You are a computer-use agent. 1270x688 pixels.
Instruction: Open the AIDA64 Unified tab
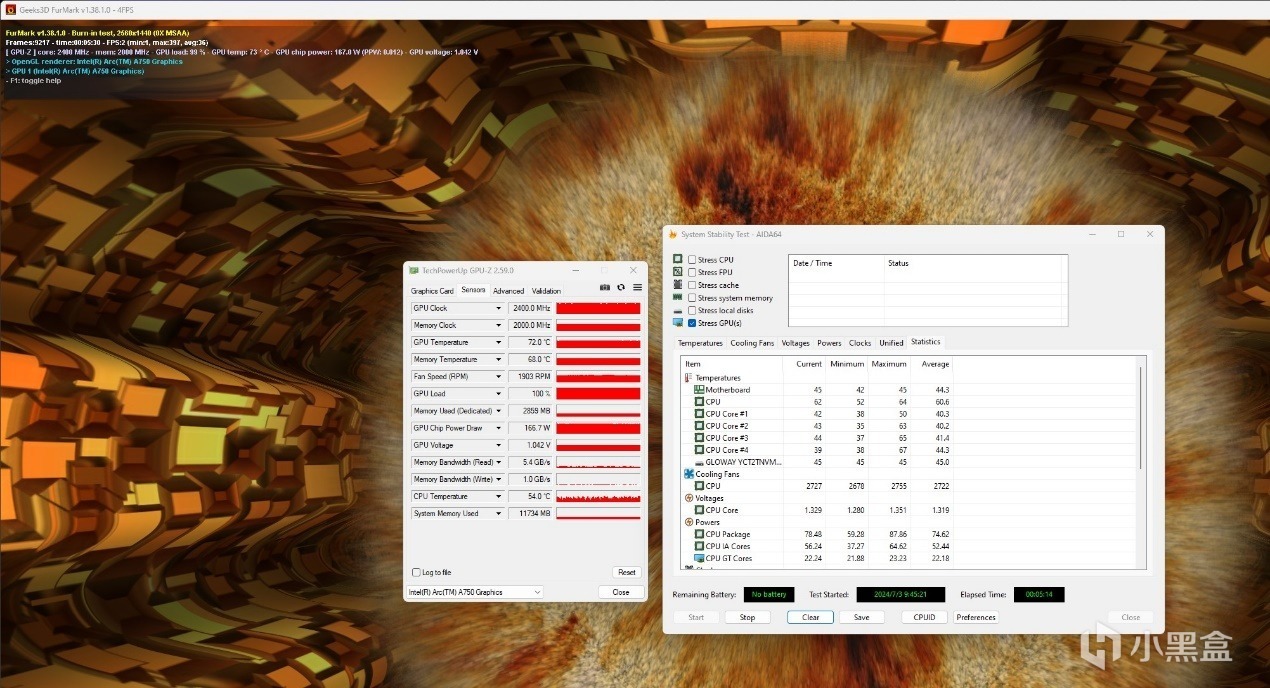tap(891, 343)
